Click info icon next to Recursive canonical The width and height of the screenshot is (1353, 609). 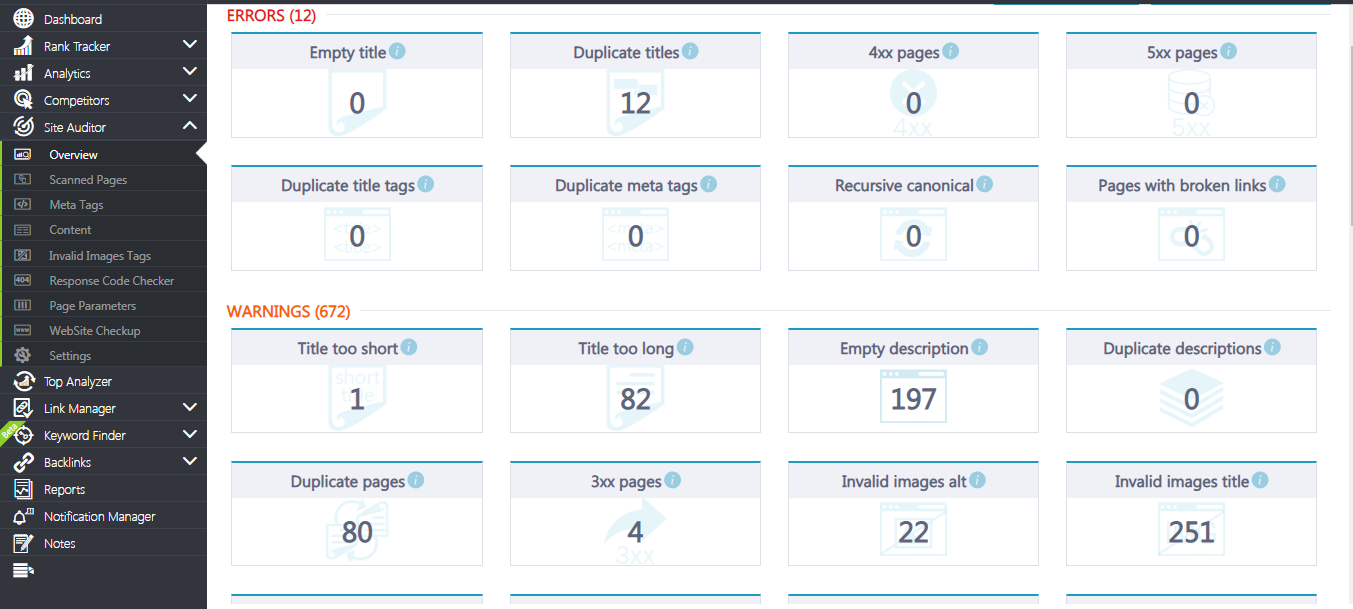[x=985, y=184]
